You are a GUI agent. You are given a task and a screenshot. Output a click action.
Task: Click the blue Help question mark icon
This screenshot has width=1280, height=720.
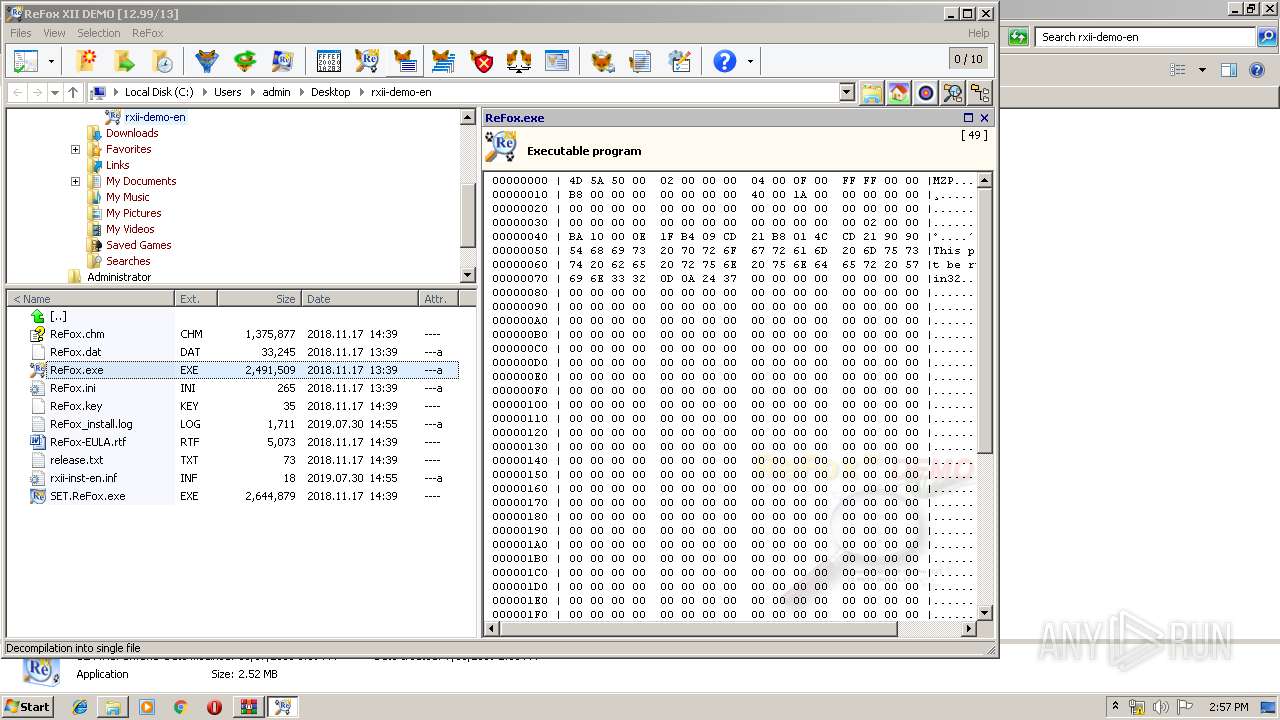[724, 61]
